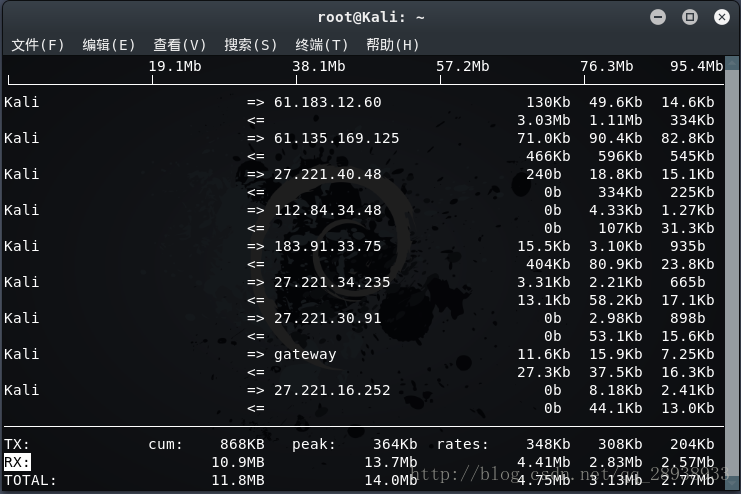Open the 文件(F) menu
The width and height of the screenshot is (741, 494).
point(37,45)
